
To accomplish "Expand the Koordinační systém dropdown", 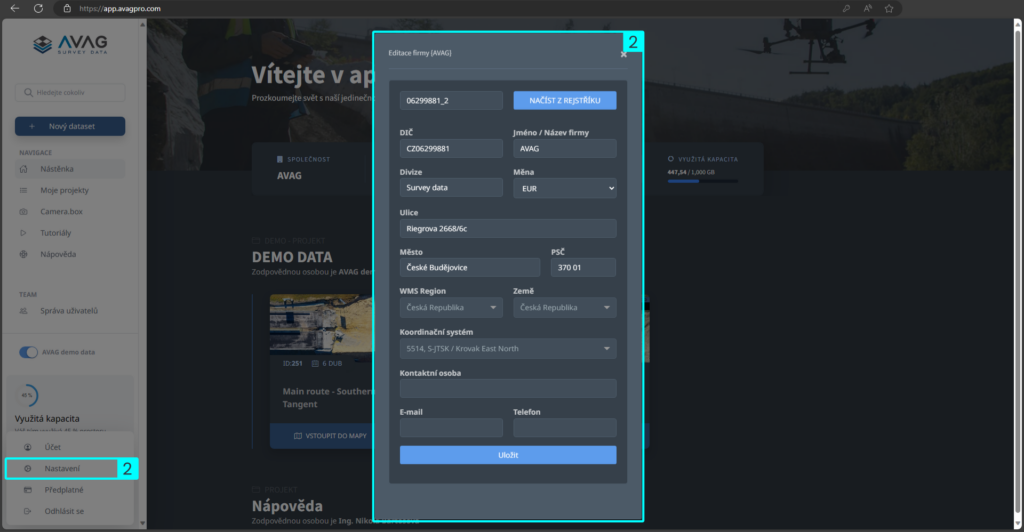I will pos(508,349).
